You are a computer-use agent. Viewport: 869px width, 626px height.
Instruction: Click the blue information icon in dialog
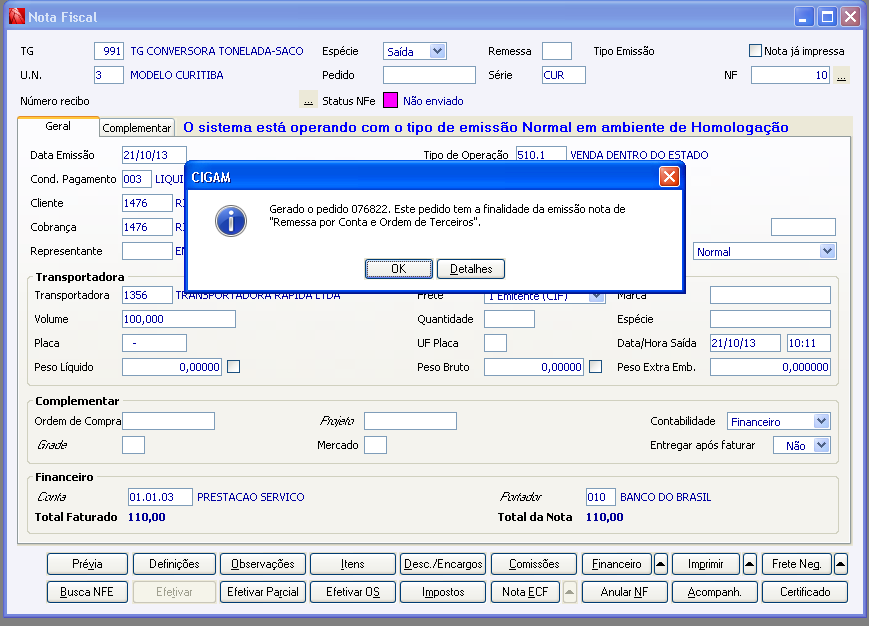(231, 221)
